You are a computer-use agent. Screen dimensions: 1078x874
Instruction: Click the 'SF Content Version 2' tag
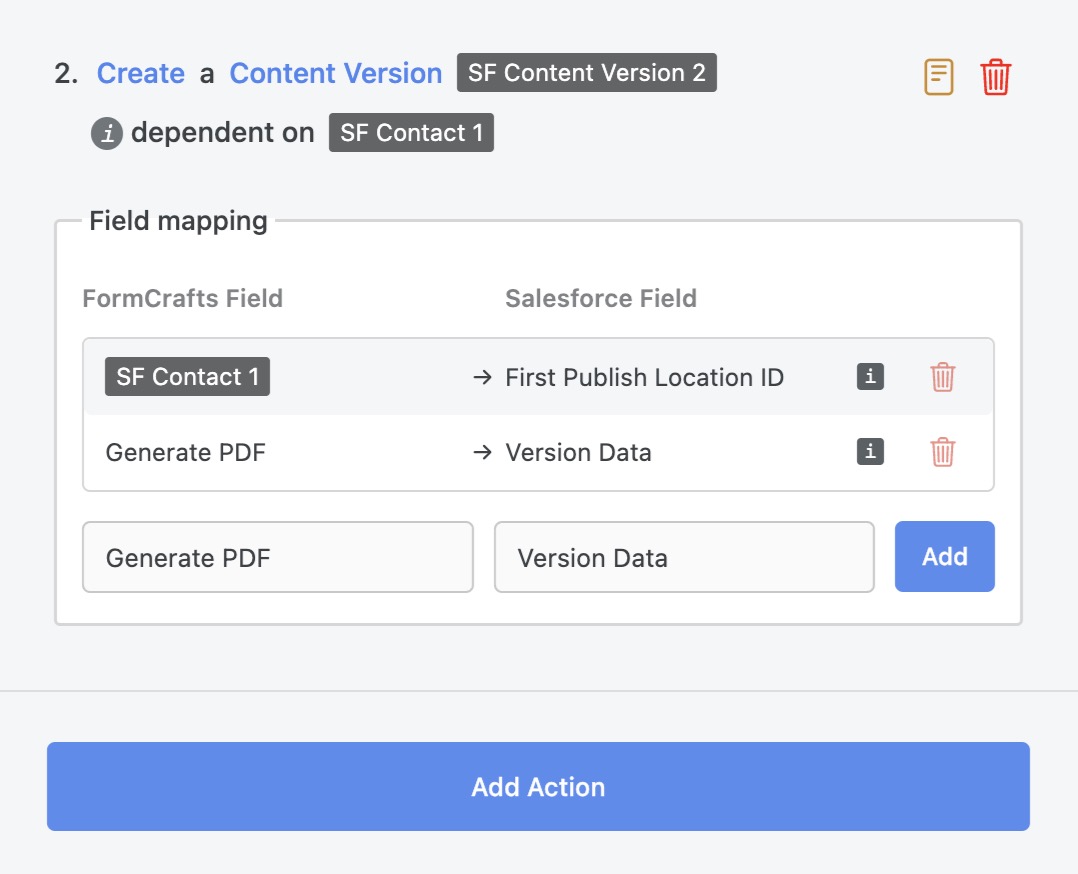[x=586, y=72]
